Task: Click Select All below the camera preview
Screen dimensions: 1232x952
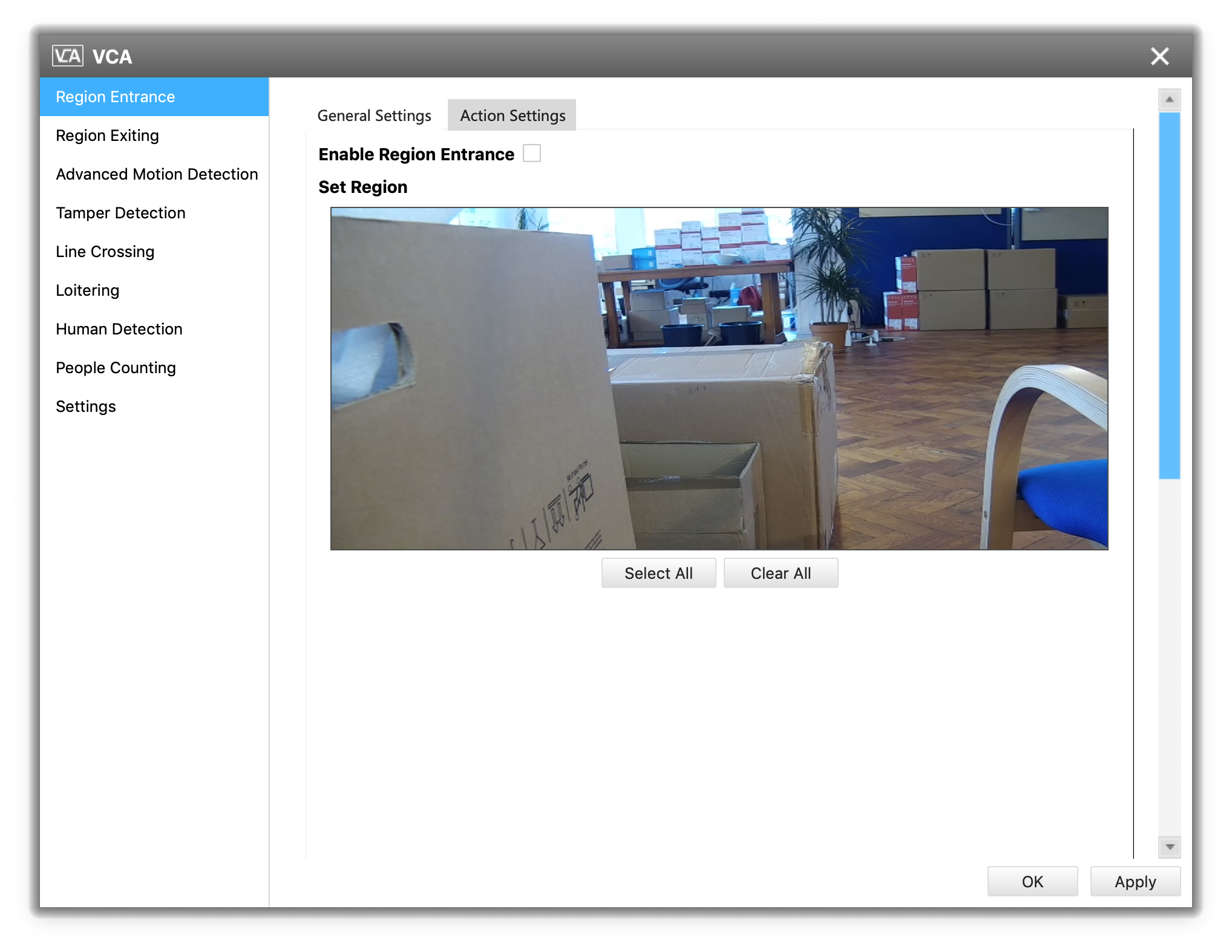Action: pos(658,572)
